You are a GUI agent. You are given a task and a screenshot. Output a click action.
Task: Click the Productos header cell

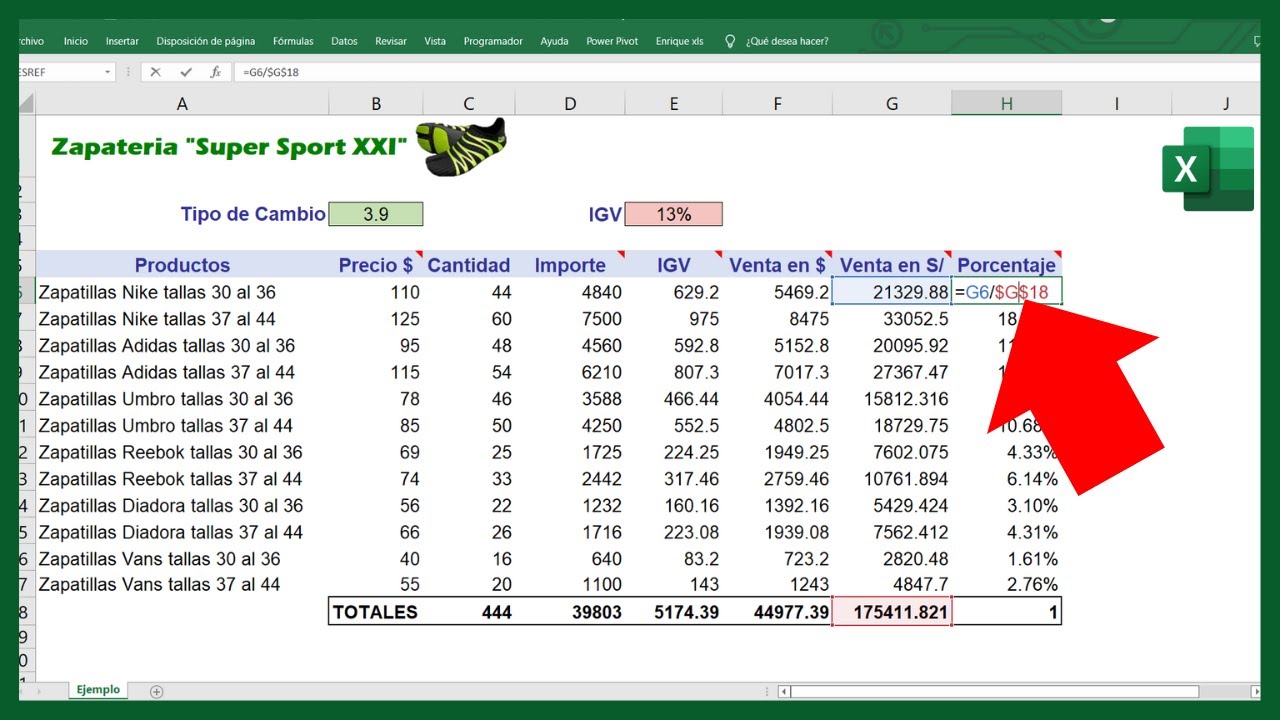(182, 265)
